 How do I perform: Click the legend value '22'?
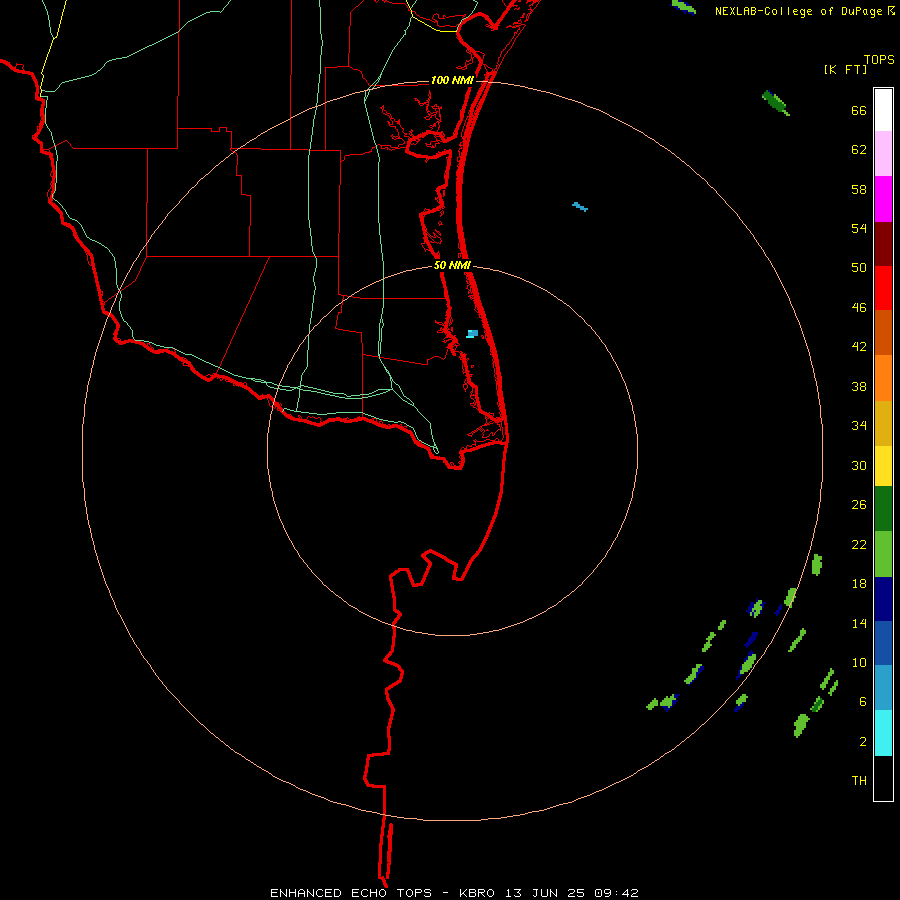[859, 544]
